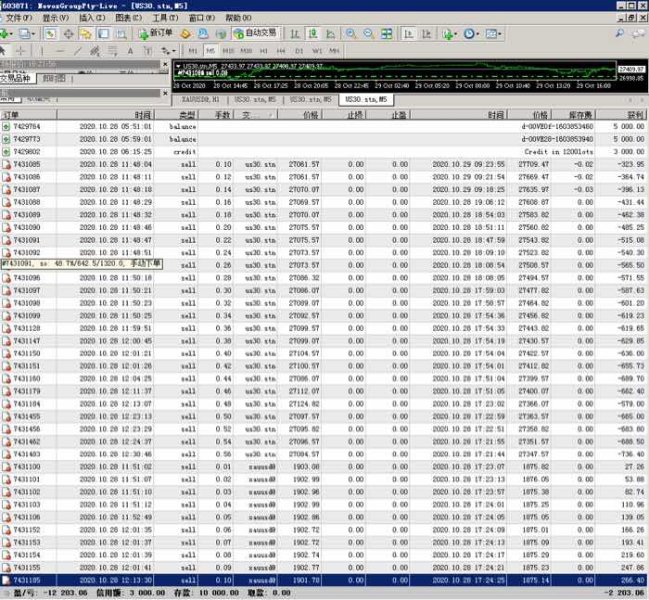Select the arrow cursor tool

[x=3, y=50]
